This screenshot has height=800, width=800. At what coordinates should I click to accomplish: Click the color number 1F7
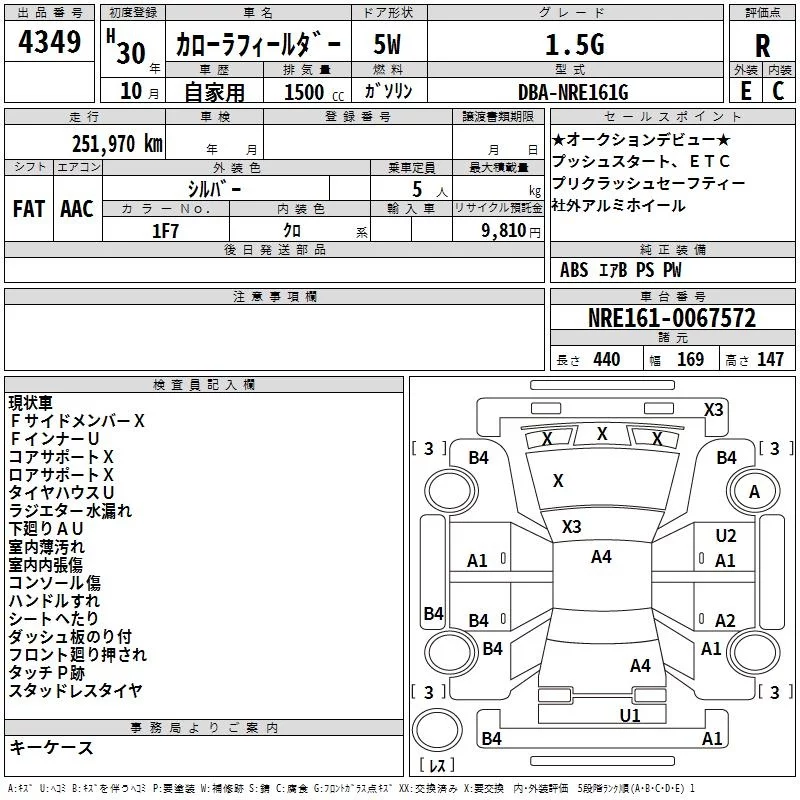tap(166, 229)
